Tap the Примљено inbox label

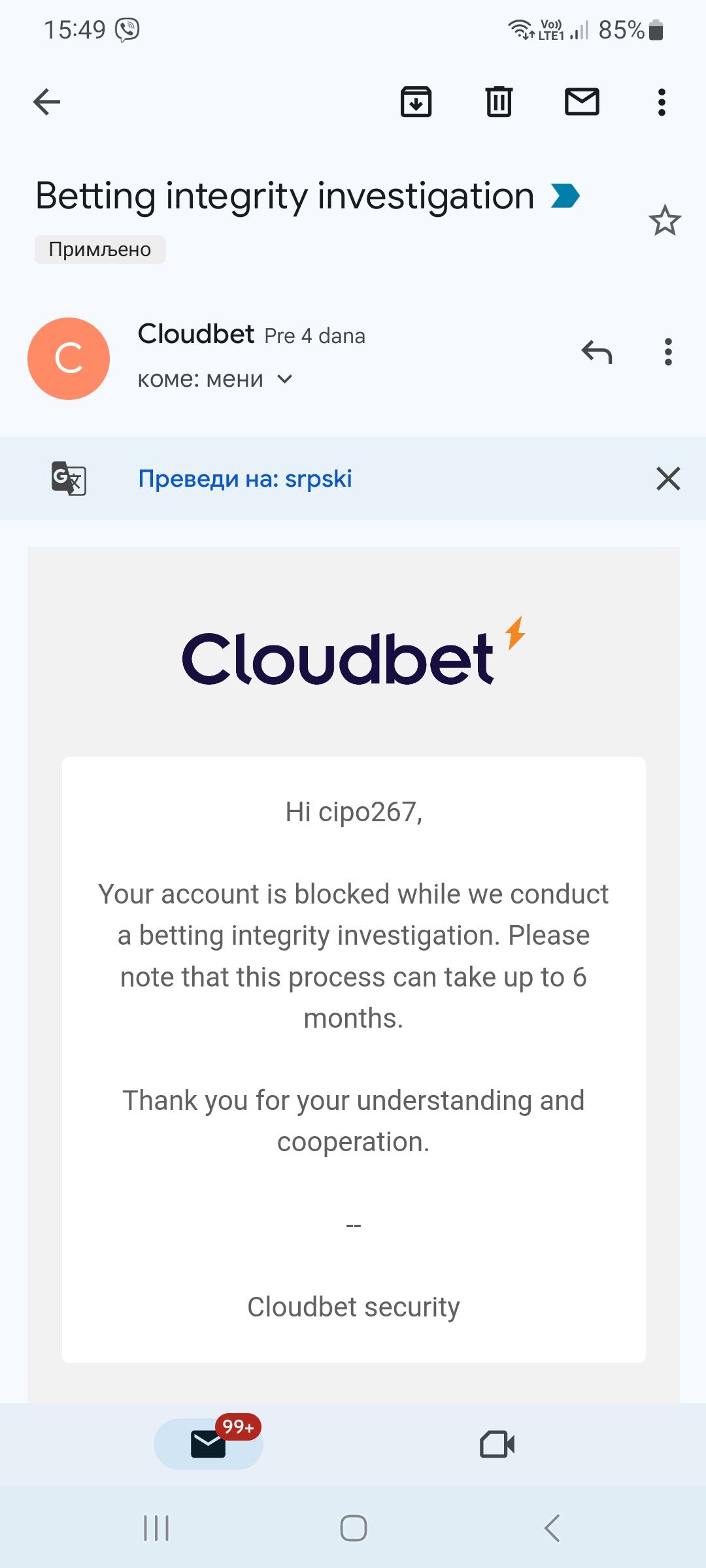[100, 250]
